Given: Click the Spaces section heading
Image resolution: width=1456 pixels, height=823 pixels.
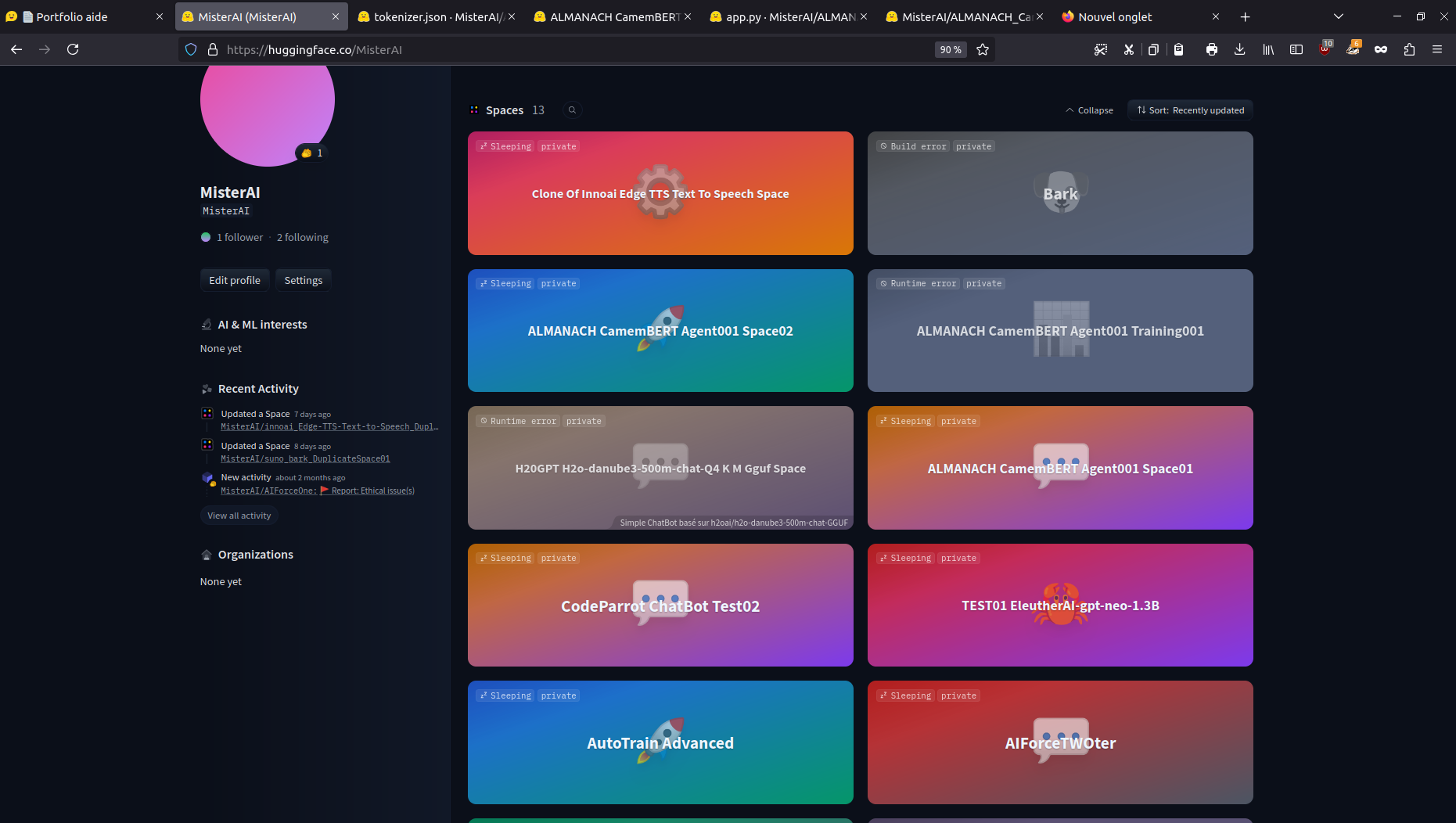Looking at the screenshot, I should pyautogui.click(x=505, y=110).
